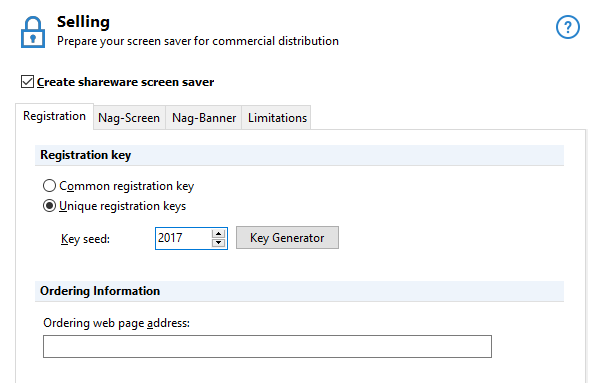602x383 pixels.
Task: Open help via the question mark icon
Action: point(567,27)
